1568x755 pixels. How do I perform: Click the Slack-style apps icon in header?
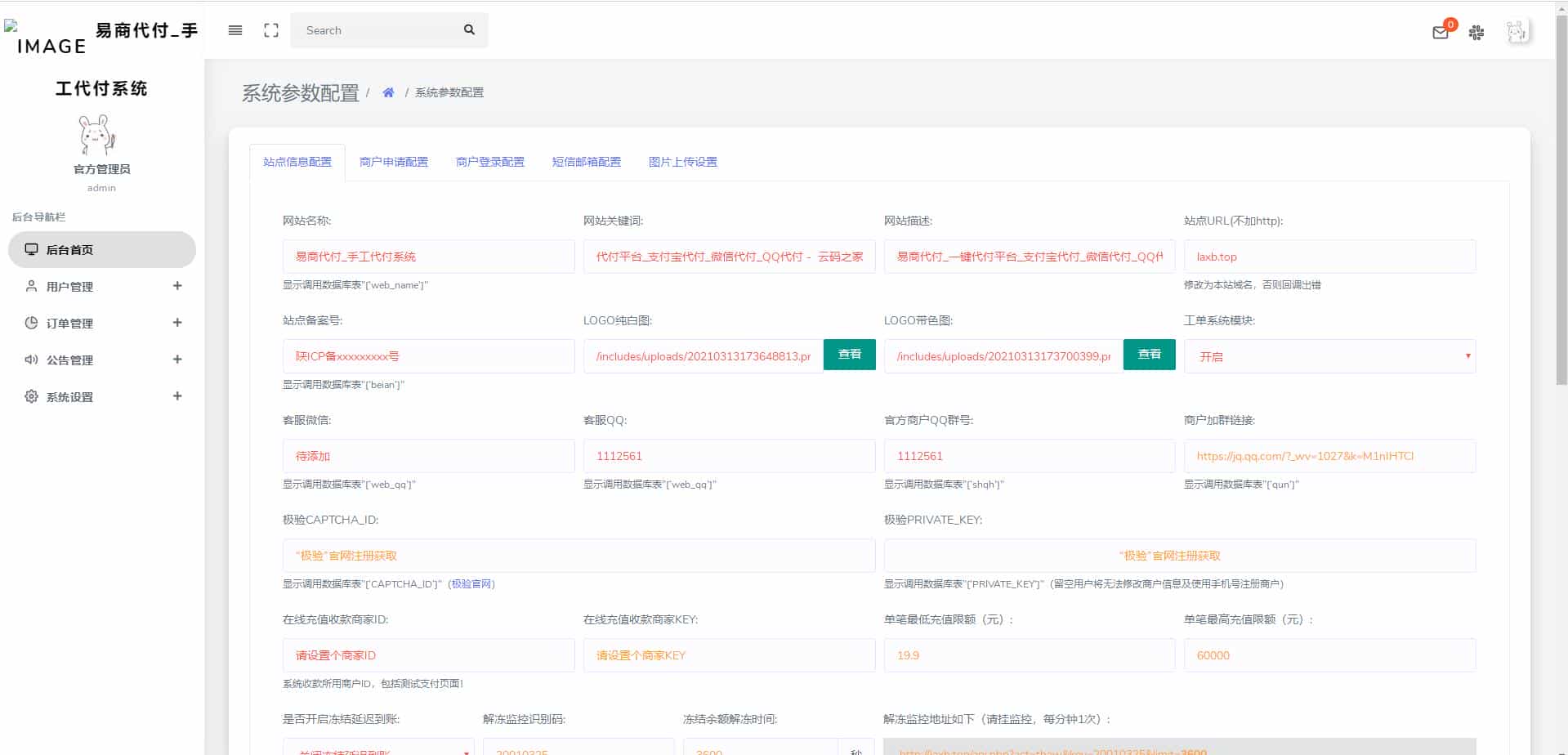coord(1476,33)
